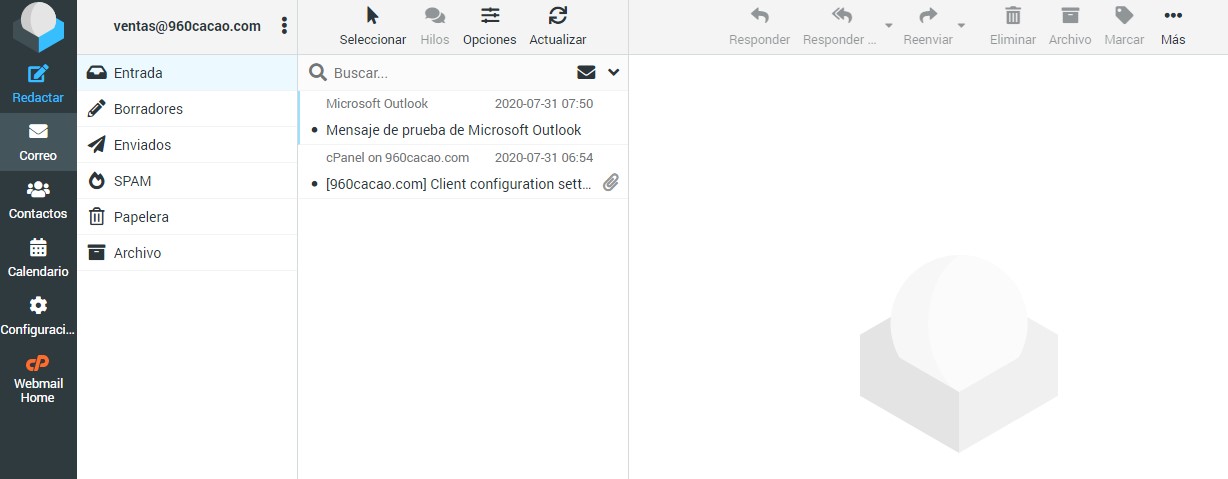Open the Archivo folder in folder list
The image size is (1228, 479).
(187, 253)
